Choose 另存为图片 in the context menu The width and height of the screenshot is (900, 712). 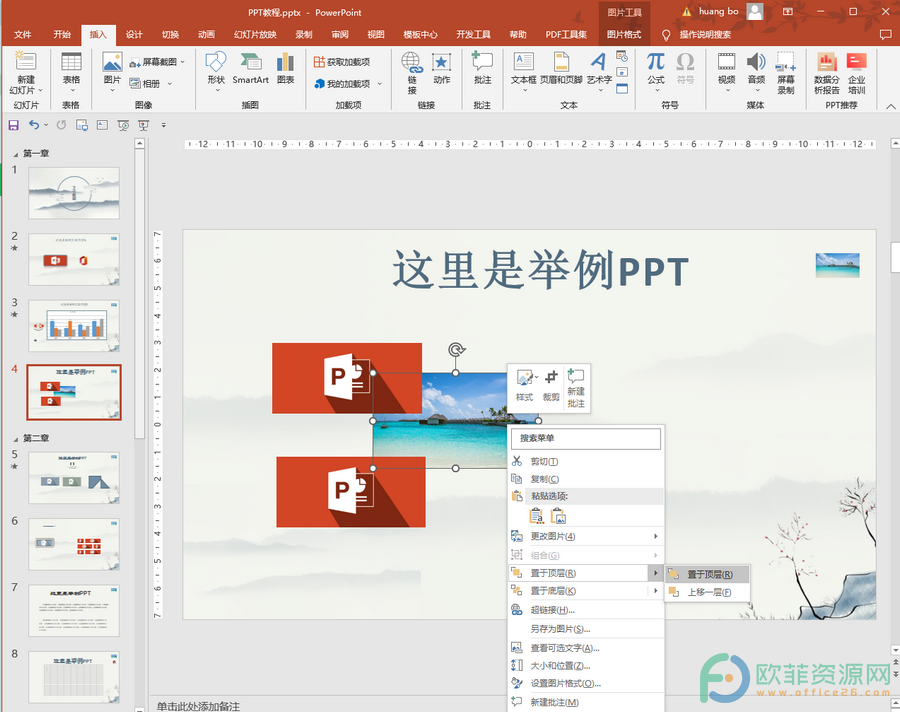[x=586, y=629]
